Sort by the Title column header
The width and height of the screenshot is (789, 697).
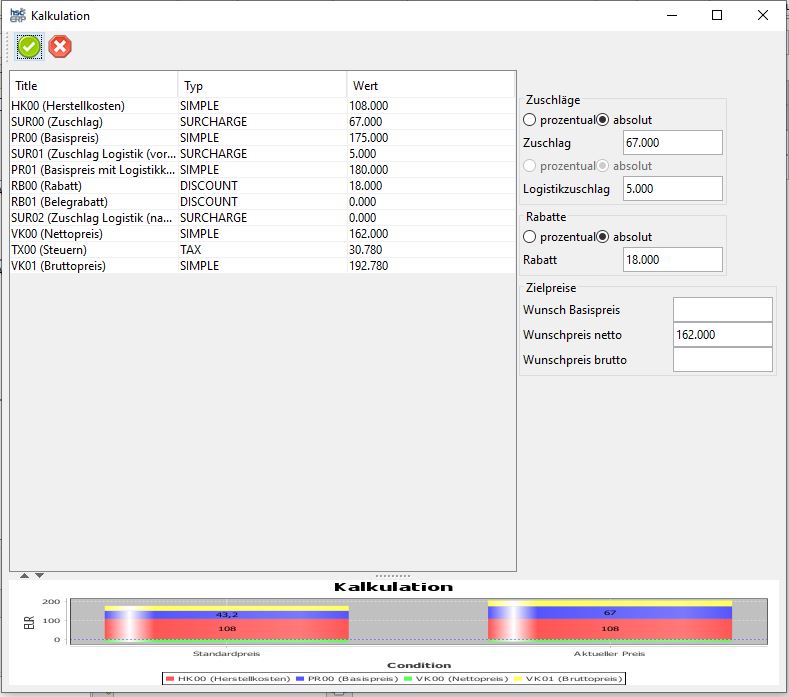[x=93, y=86]
